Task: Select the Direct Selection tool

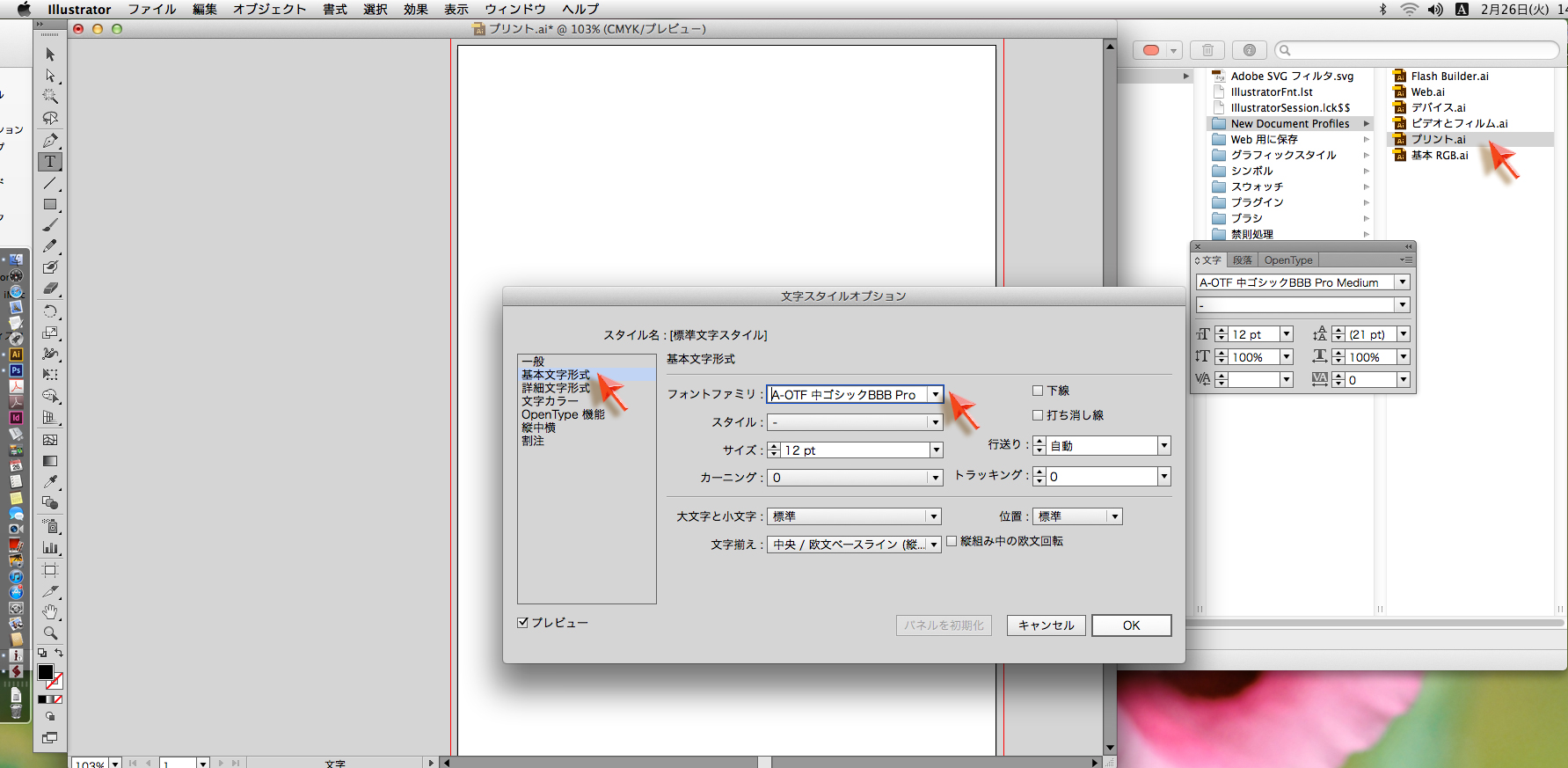Action: [50, 76]
